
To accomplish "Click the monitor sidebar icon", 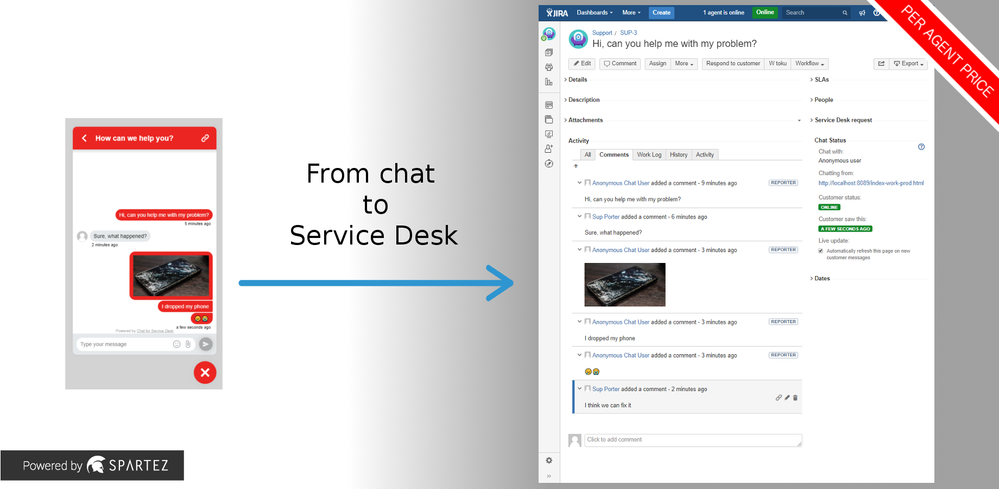I will (549, 134).
